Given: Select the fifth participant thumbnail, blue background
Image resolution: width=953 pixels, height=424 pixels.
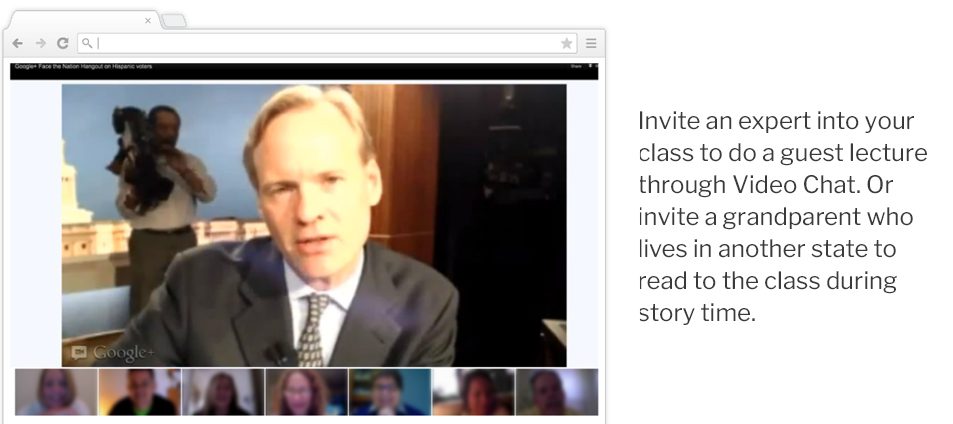Looking at the screenshot, I should pos(390,392).
